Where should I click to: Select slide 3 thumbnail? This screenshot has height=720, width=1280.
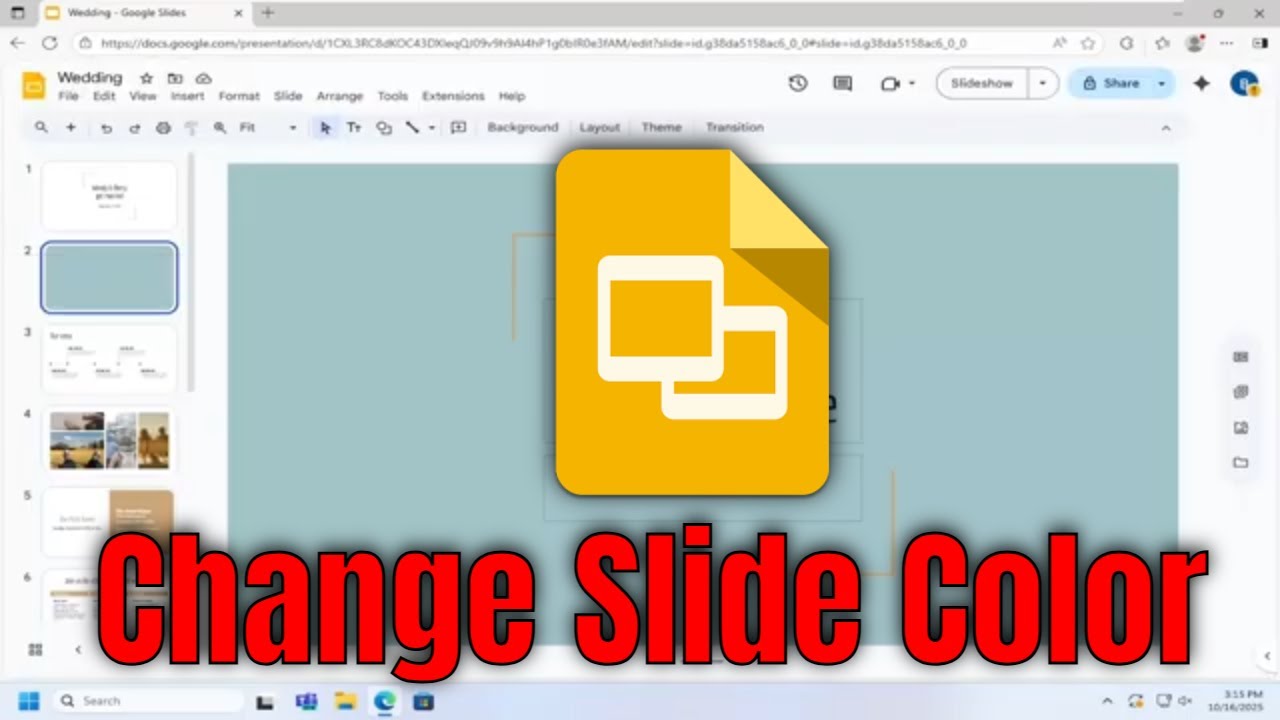[109, 359]
